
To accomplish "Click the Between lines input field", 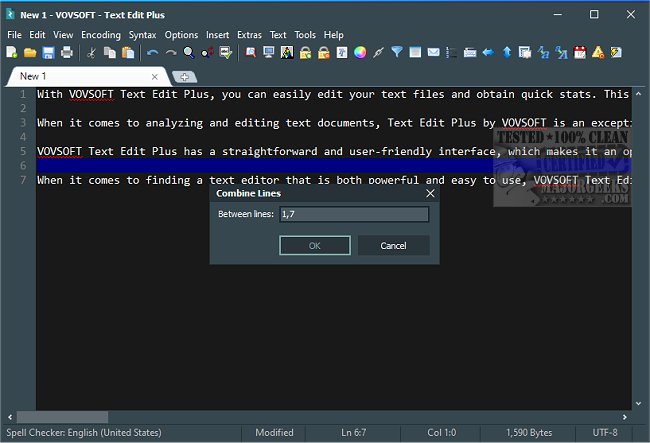I will tap(353, 214).
